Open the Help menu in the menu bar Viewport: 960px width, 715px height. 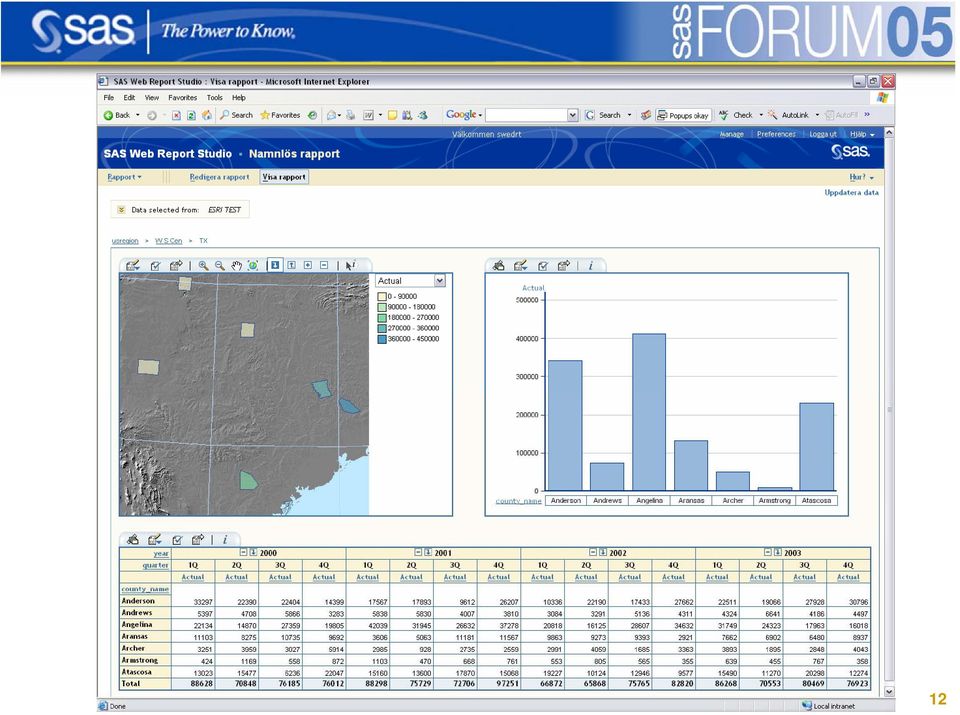click(239, 97)
